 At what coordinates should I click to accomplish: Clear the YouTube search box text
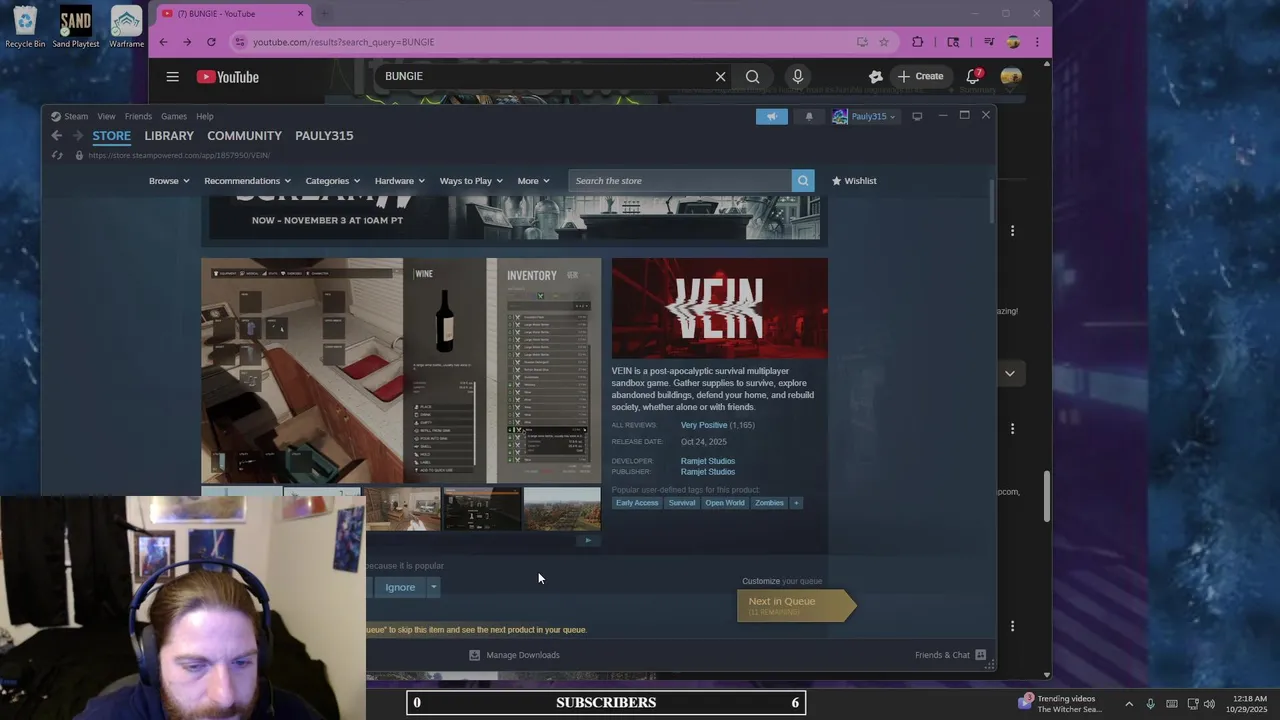coord(720,76)
